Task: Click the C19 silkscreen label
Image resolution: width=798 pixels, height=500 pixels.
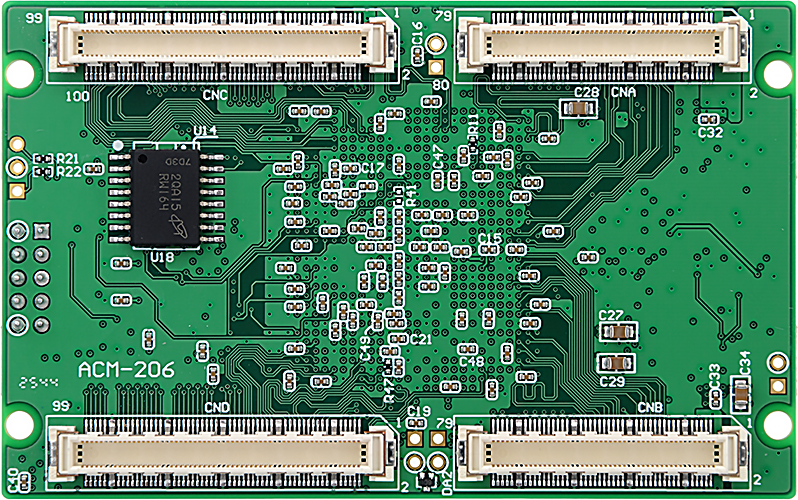Action: [419, 412]
